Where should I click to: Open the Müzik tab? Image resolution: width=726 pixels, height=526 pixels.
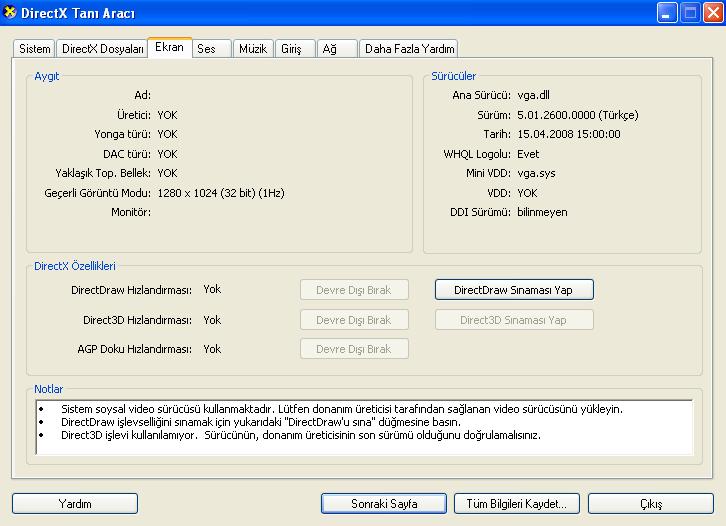253,49
